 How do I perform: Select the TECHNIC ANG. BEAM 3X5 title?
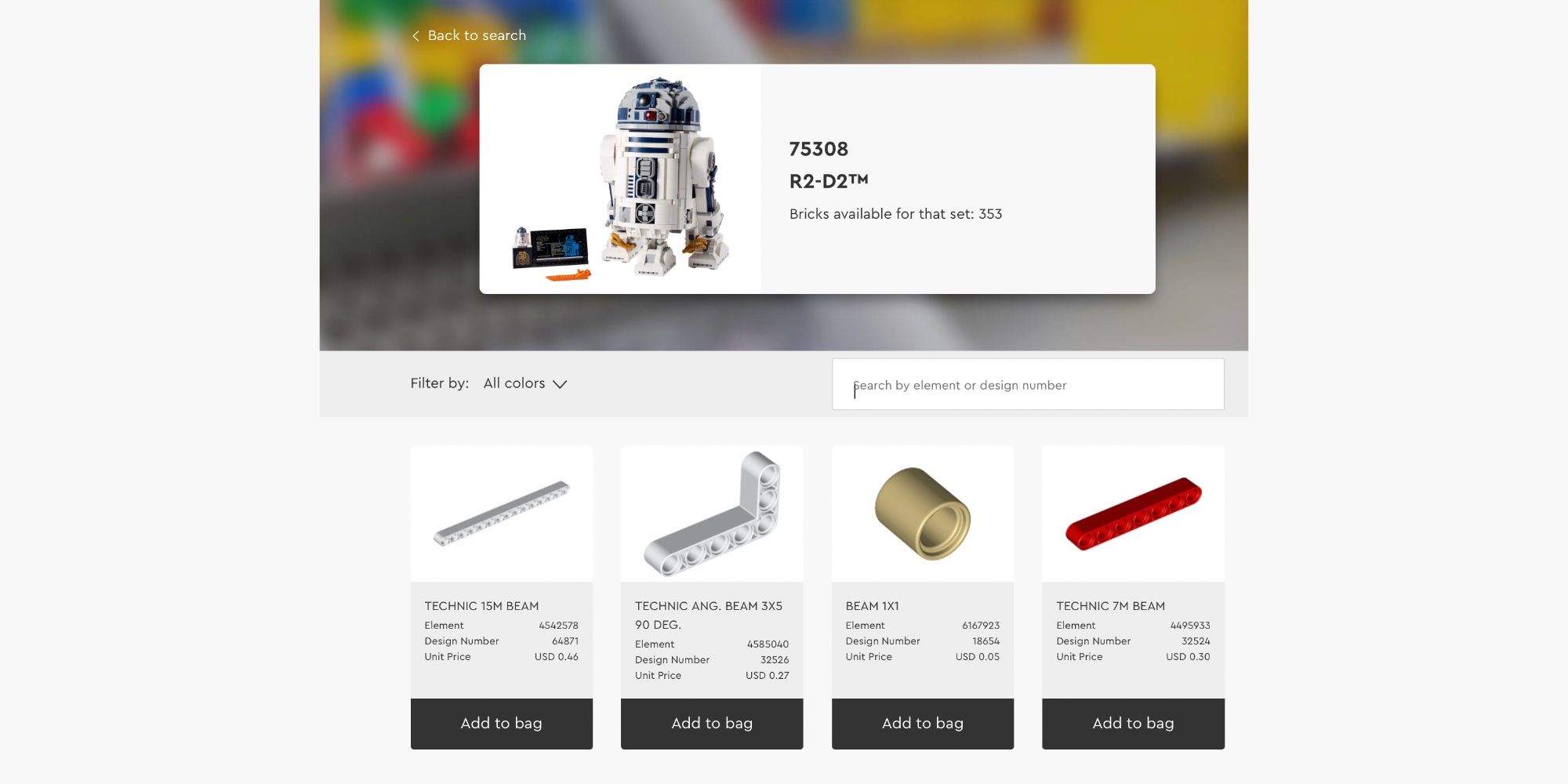709,615
